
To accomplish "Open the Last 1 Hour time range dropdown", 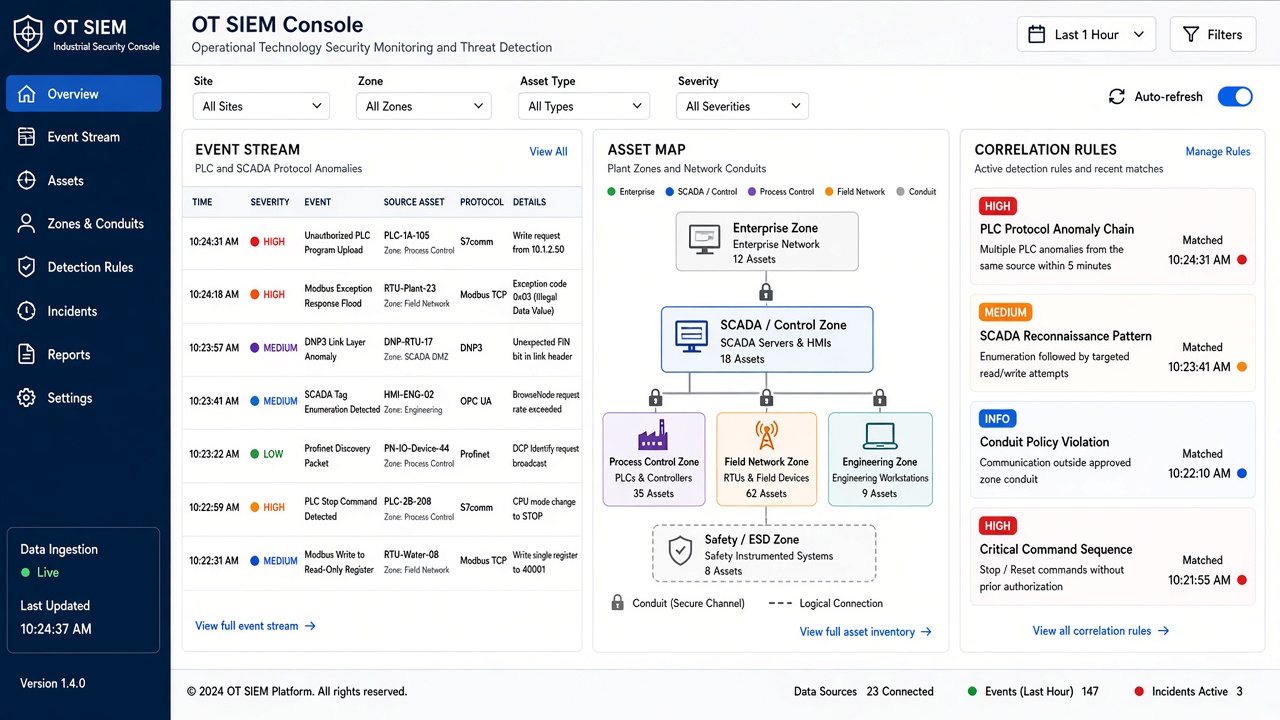I will pos(1086,34).
